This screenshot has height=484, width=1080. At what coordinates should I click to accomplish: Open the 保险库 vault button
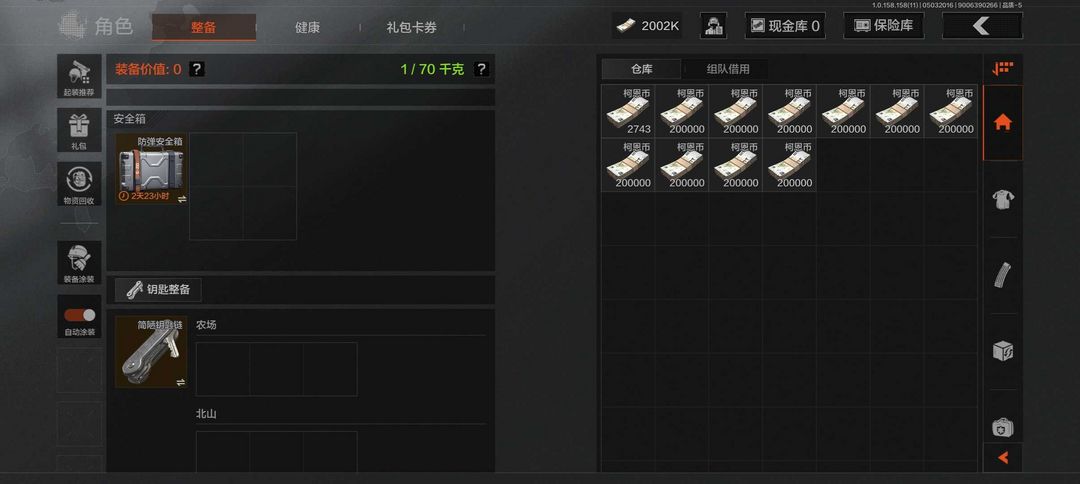[x=884, y=26]
